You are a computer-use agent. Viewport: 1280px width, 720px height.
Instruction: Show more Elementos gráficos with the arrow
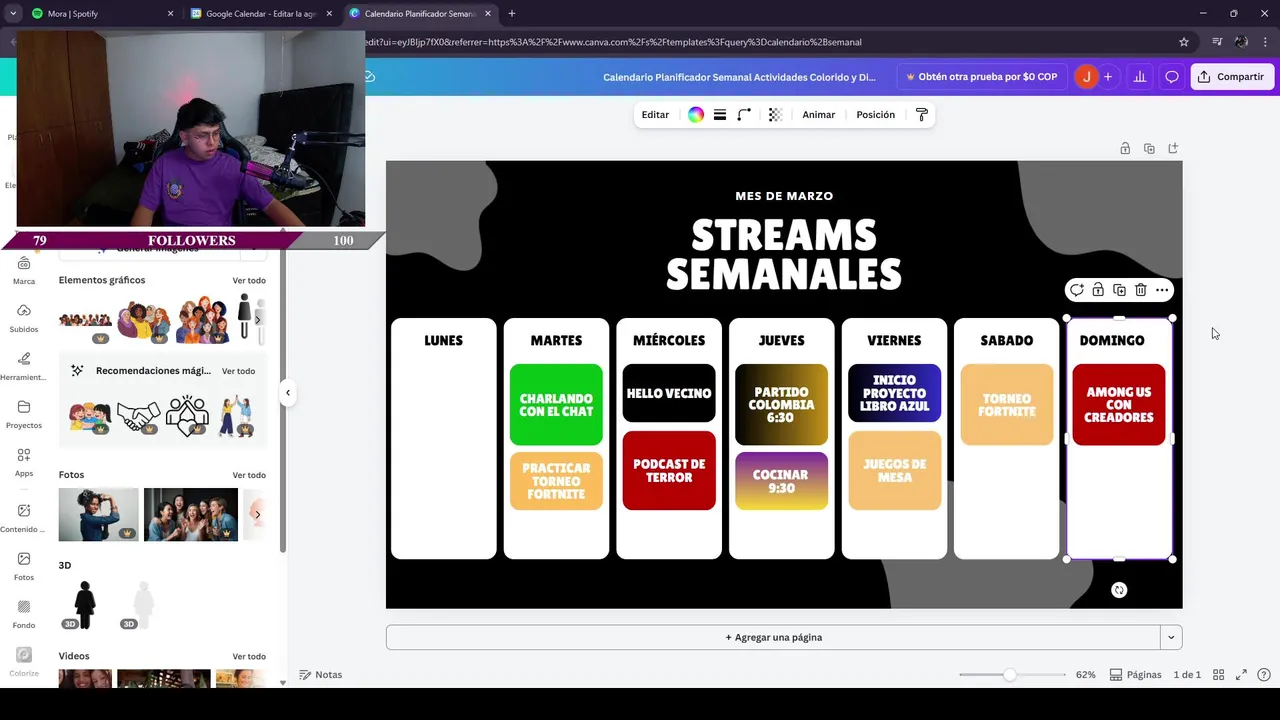[258, 319]
